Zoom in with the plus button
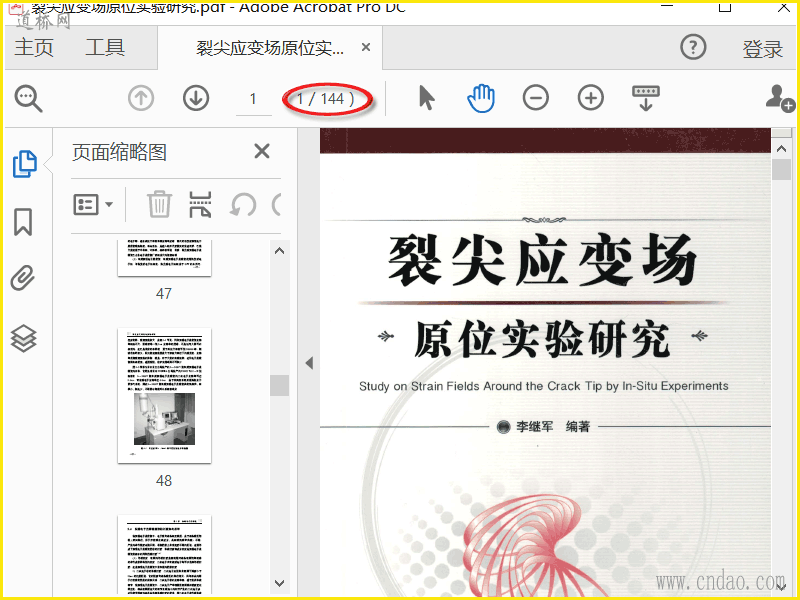 pos(590,98)
